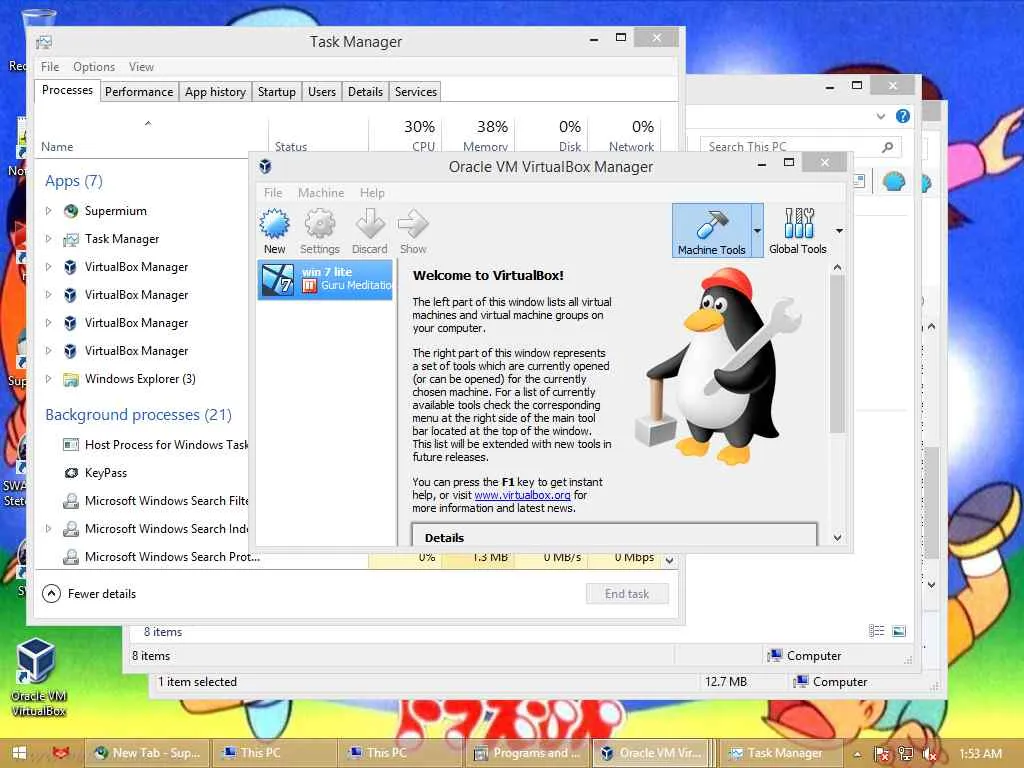
Task: Expand the Supermium process entry
Action: click(x=48, y=211)
